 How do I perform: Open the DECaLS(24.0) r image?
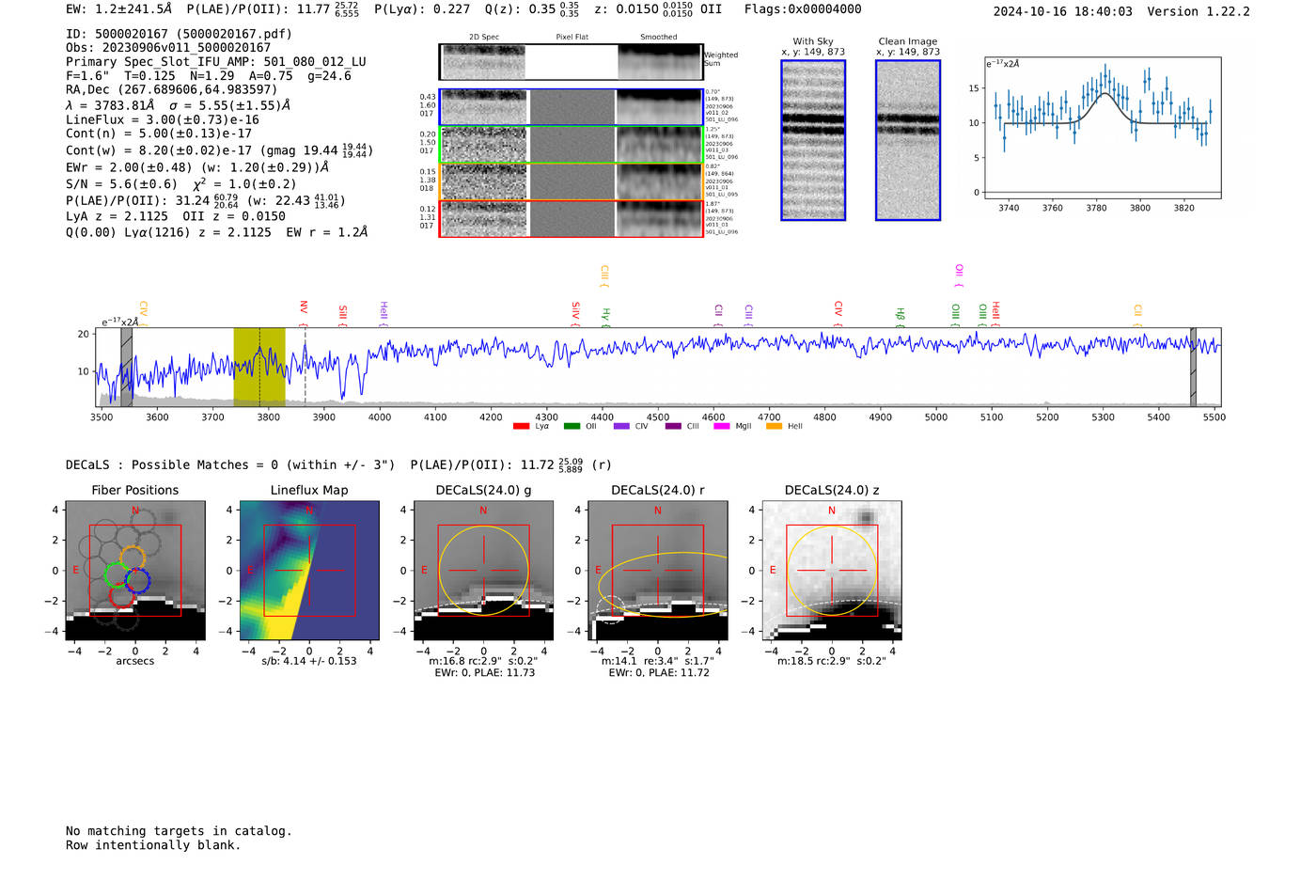click(658, 571)
